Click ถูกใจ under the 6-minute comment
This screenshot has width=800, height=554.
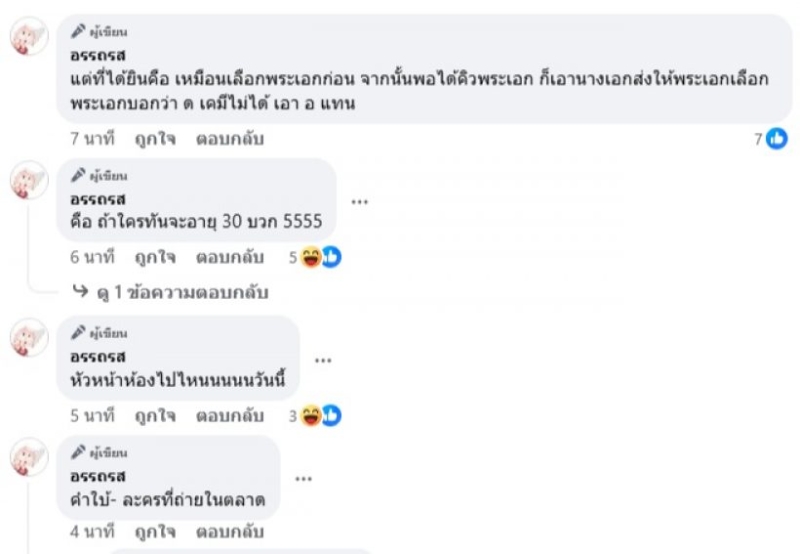tap(155, 257)
